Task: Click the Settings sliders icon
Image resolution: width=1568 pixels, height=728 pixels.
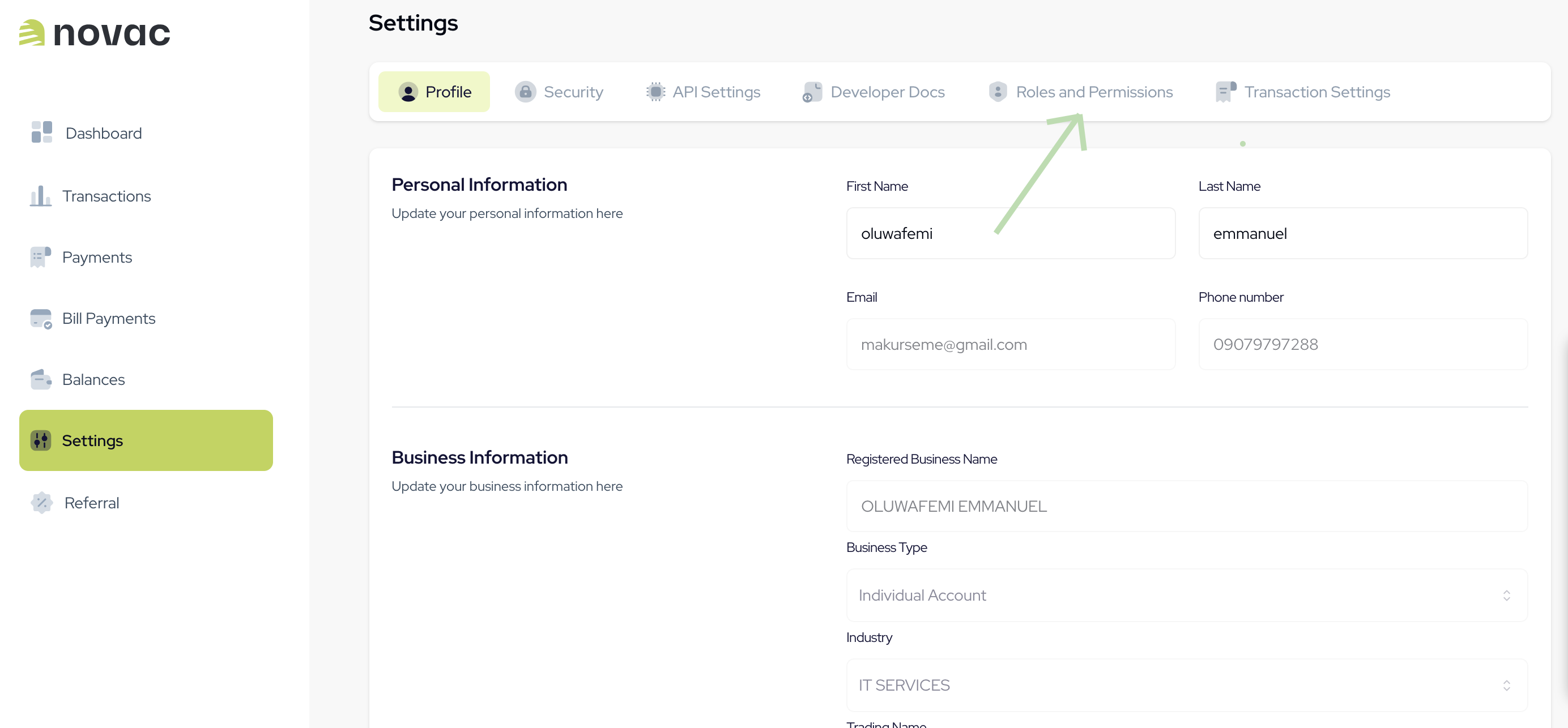Action: pos(40,440)
